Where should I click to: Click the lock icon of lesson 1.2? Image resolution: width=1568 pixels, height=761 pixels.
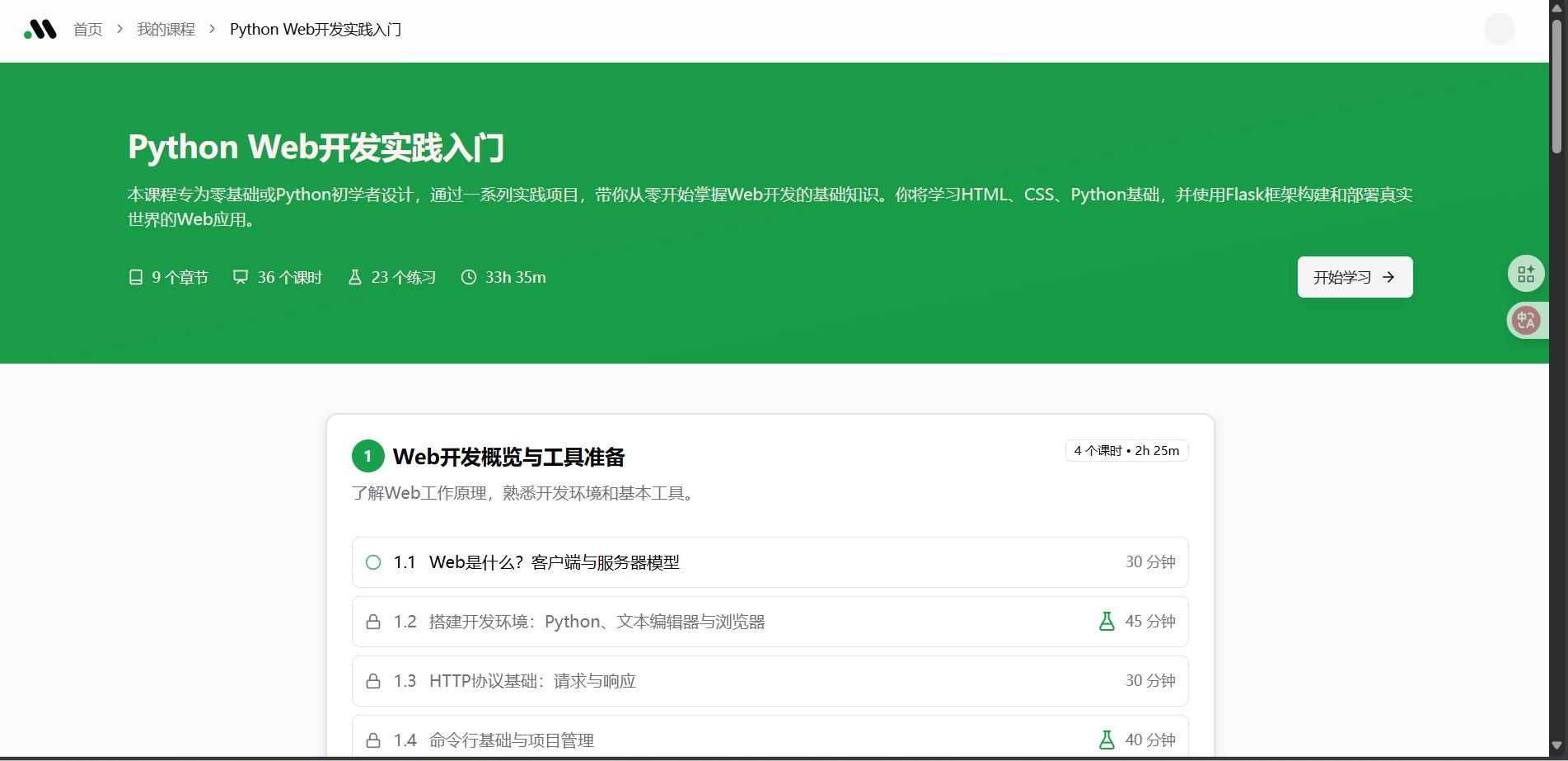click(373, 622)
